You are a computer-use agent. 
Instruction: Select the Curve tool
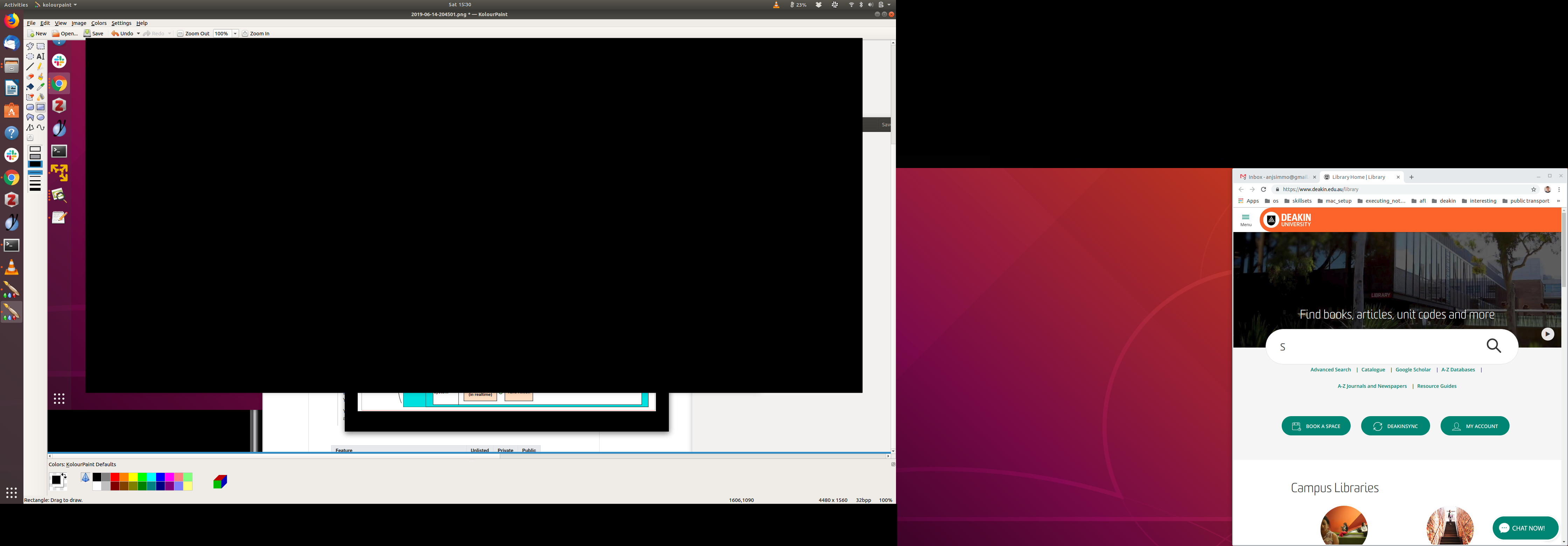coord(41,128)
